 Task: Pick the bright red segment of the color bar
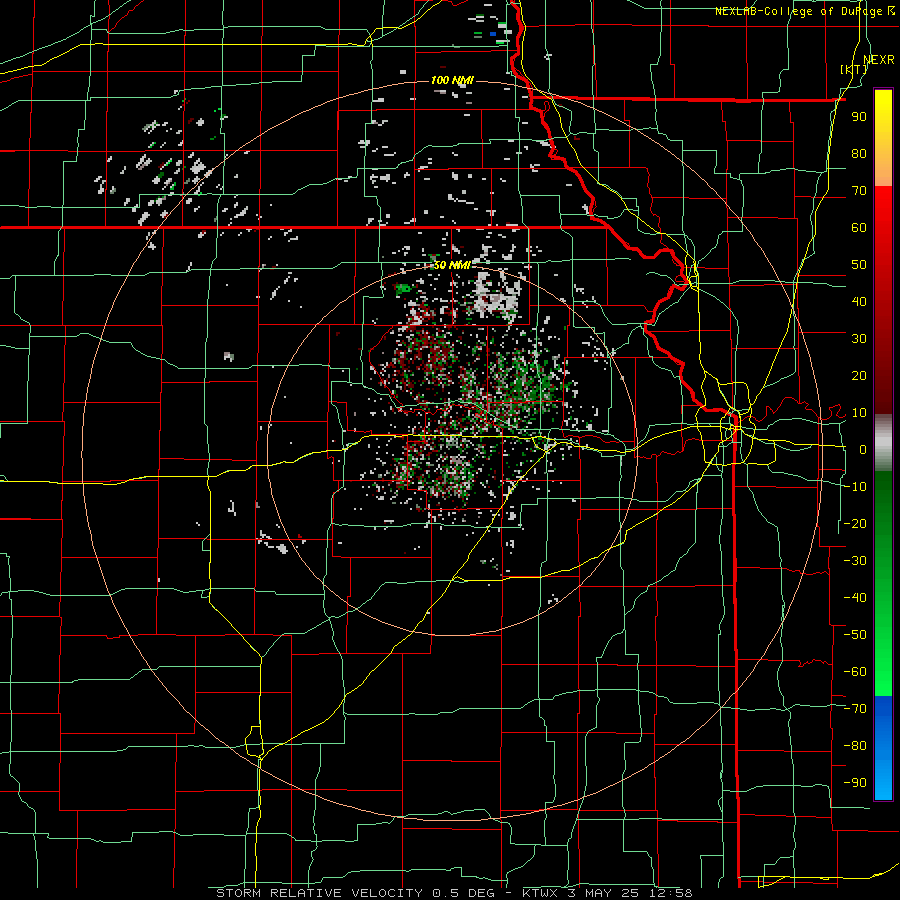coord(883,224)
